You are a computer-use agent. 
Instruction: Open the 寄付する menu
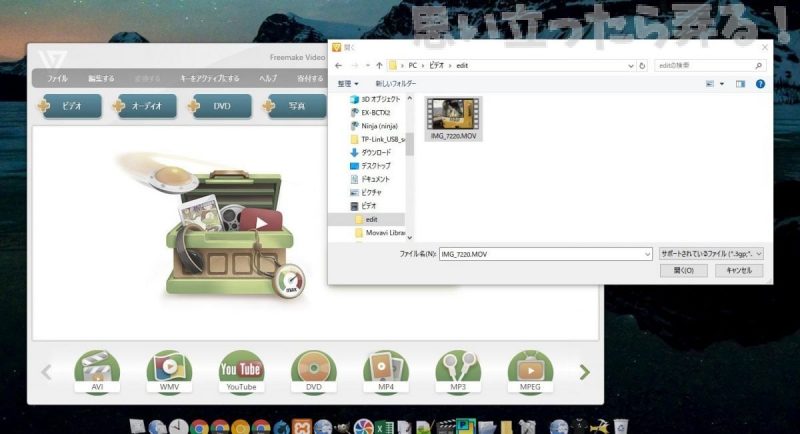[310, 79]
